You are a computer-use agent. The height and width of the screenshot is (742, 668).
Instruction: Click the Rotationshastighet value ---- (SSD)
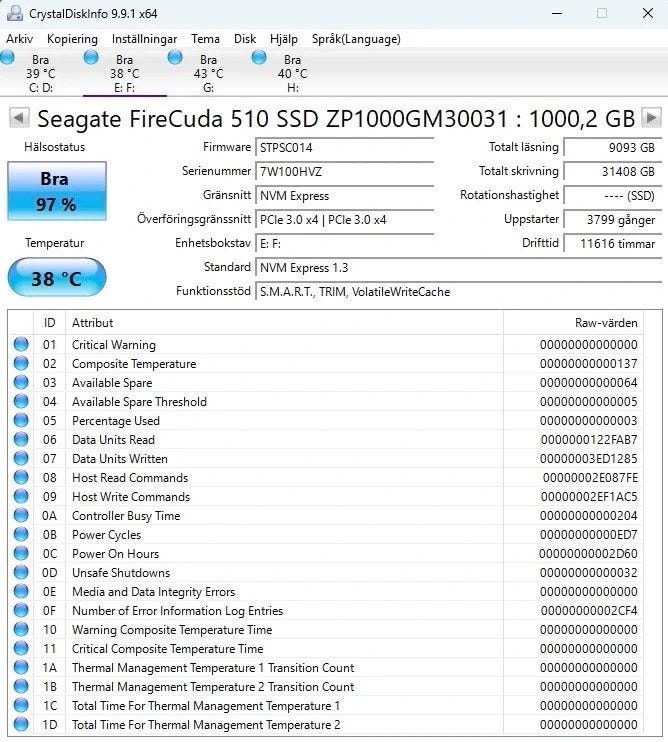pyautogui.click(x=613, y=195)
